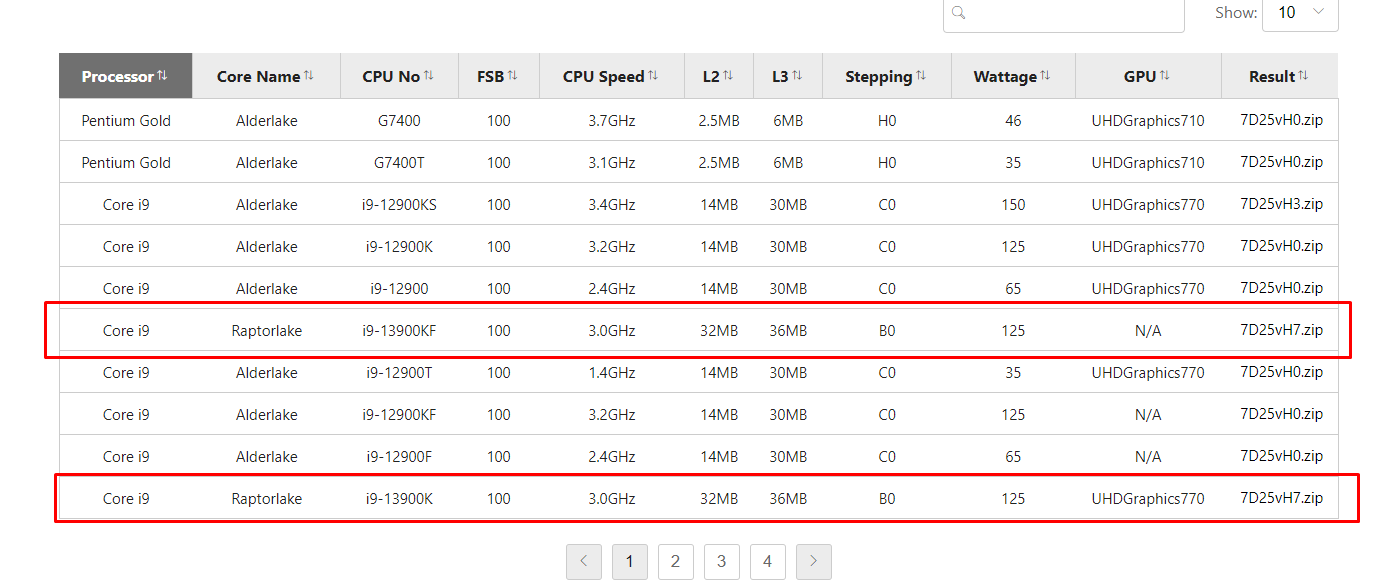Click the Core Name header label
Image resolution: width=1395 pixels, height=582 pixels.
[x=259, y=77]
